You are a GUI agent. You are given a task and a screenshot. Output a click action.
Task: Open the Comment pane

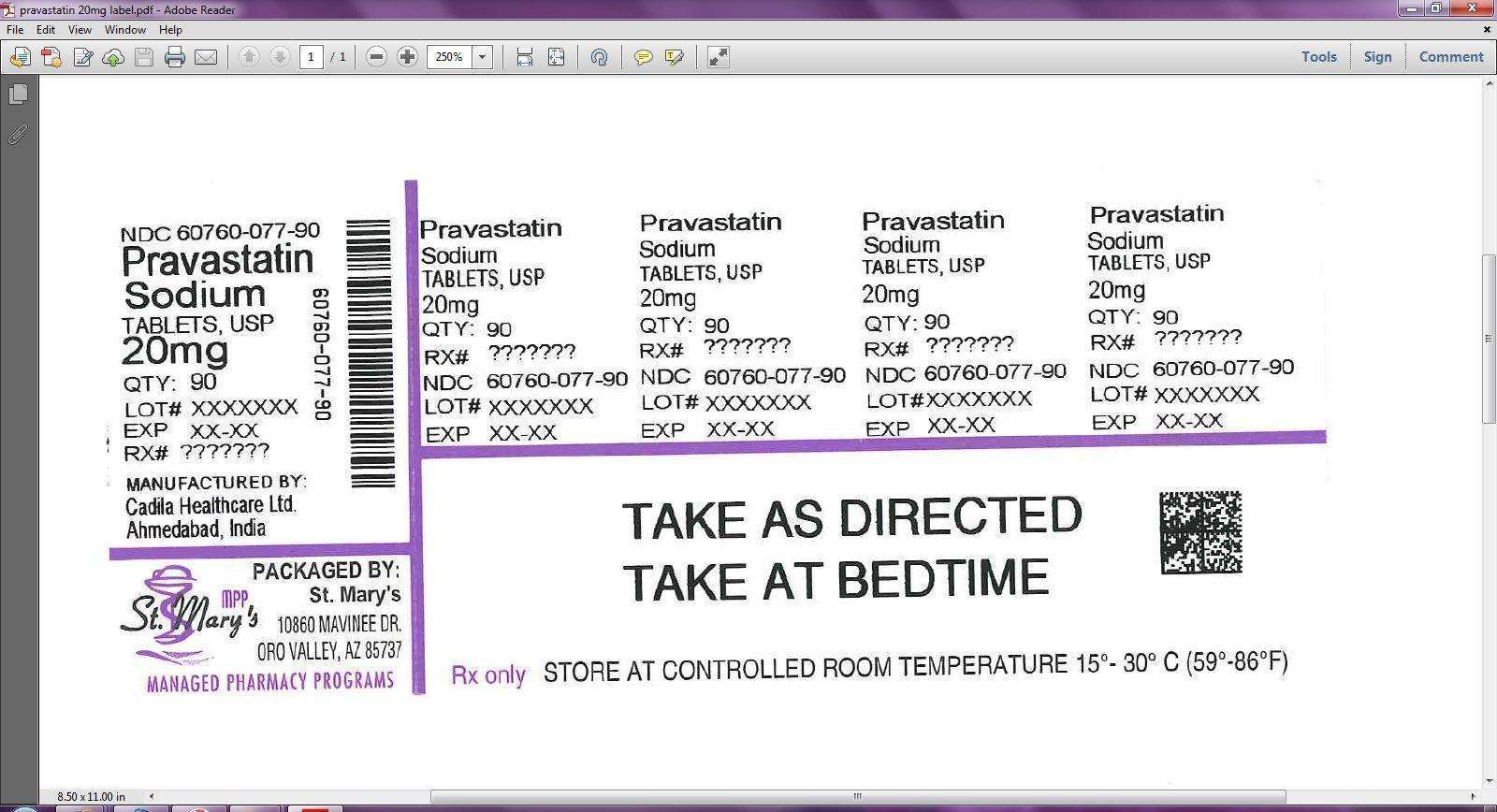point(1451,57)
